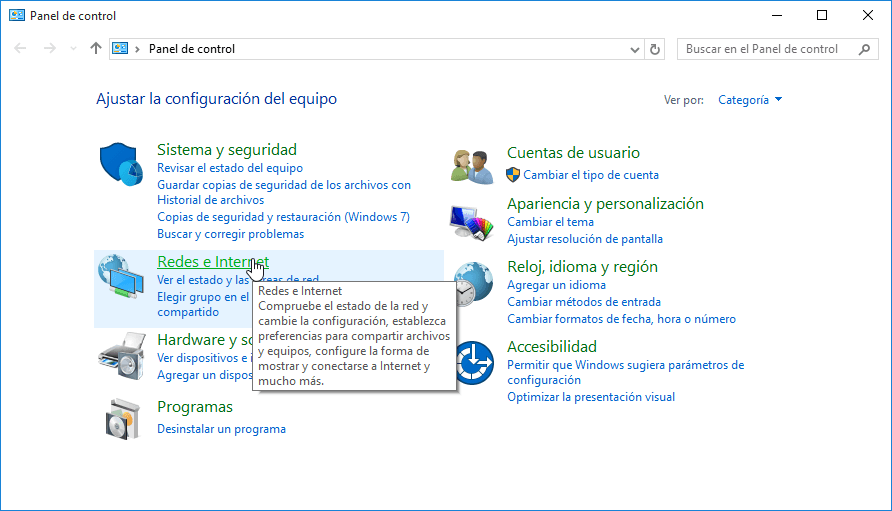The width and height of the screenshot is (892, 511).
Task: Click the search magnifier icon
Action: pos(865,50)
